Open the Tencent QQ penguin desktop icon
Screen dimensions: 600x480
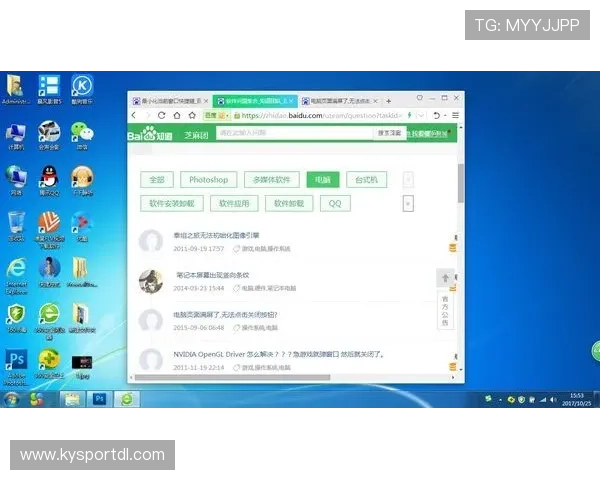(49, 181)
